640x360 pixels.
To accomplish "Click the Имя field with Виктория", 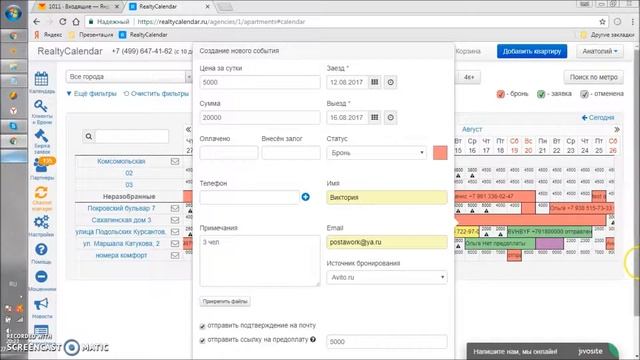I will (387, 197).
